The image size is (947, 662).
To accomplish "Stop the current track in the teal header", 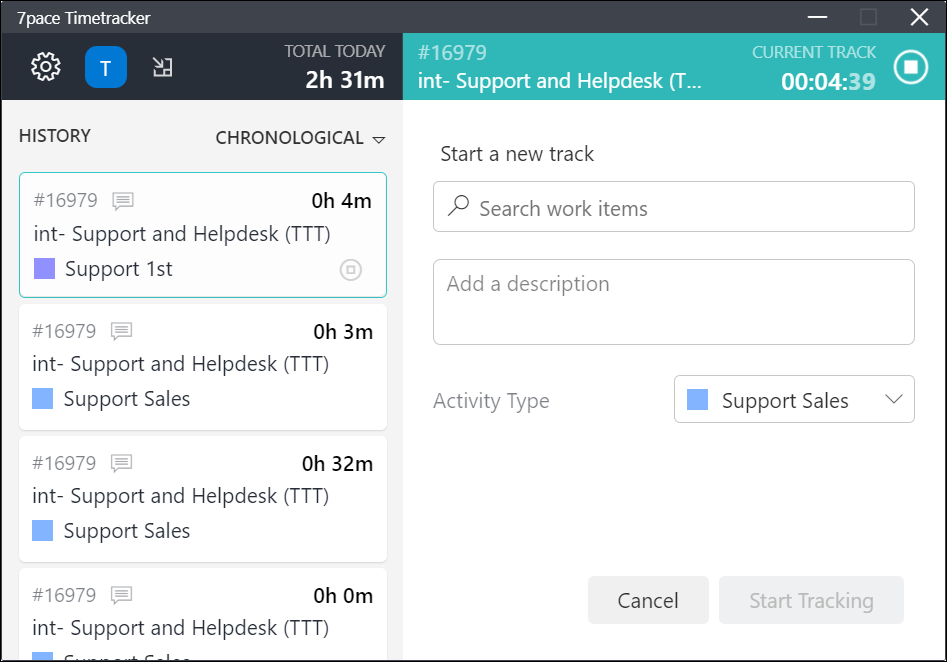I will tap(911, 66).
